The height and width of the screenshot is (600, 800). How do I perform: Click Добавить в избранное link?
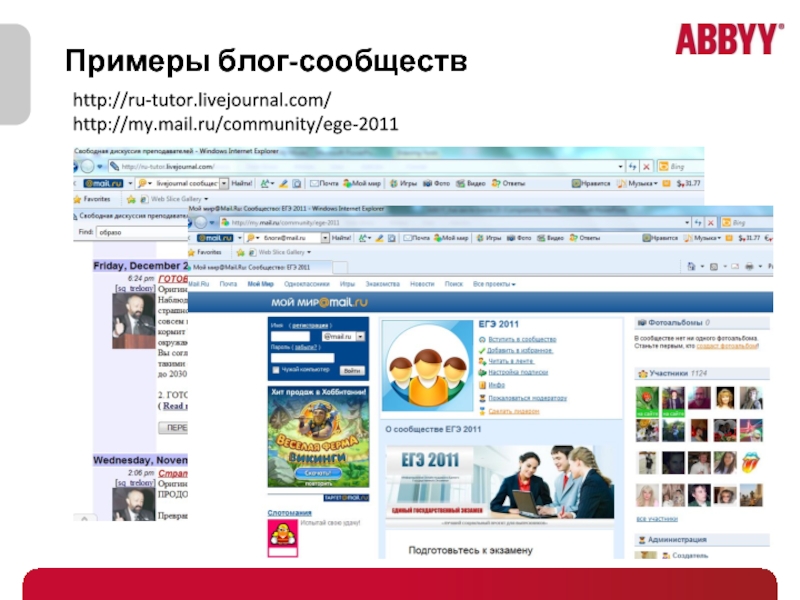(x=520, y=351)
